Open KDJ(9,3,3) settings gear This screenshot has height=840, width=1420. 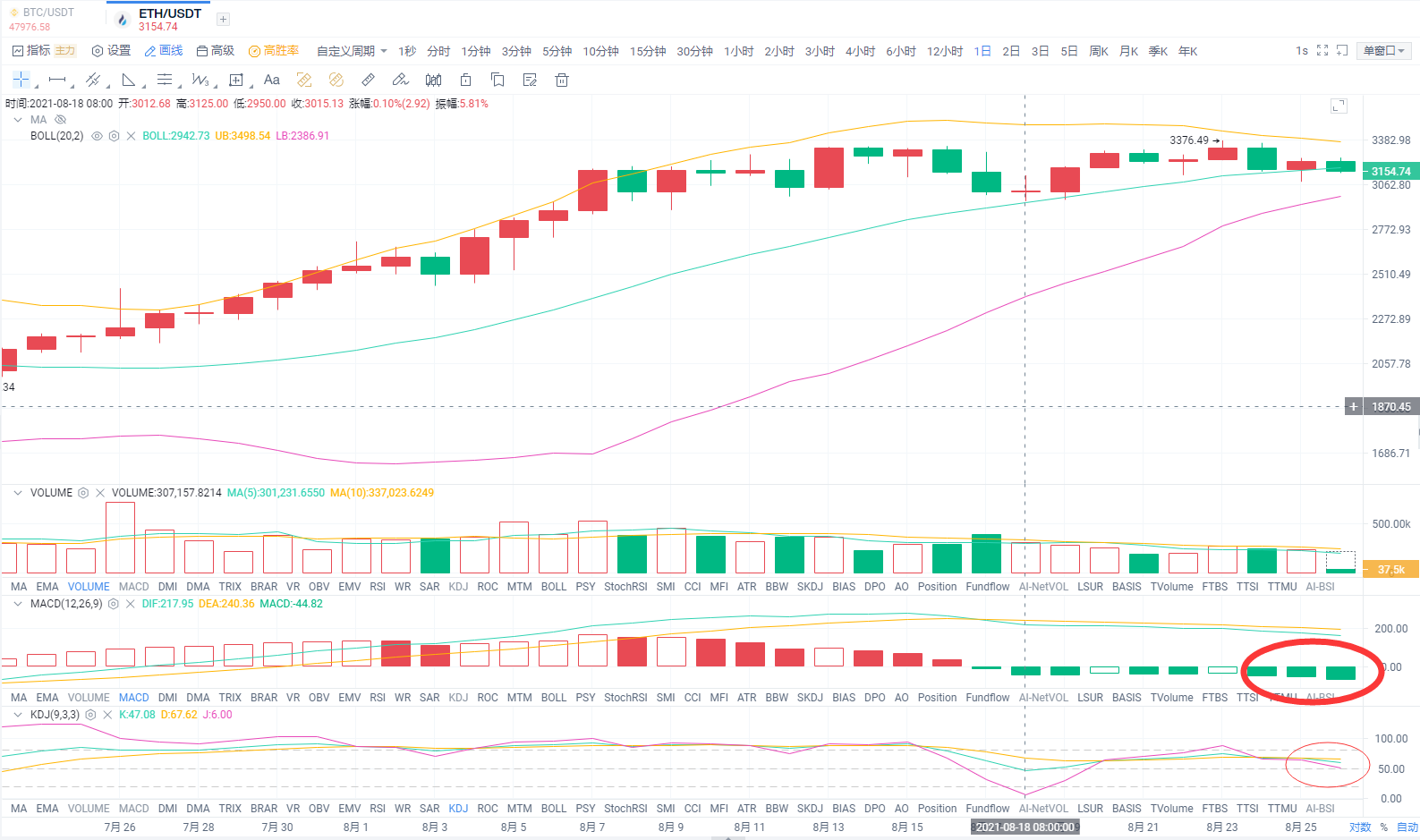tap(90, 715)
